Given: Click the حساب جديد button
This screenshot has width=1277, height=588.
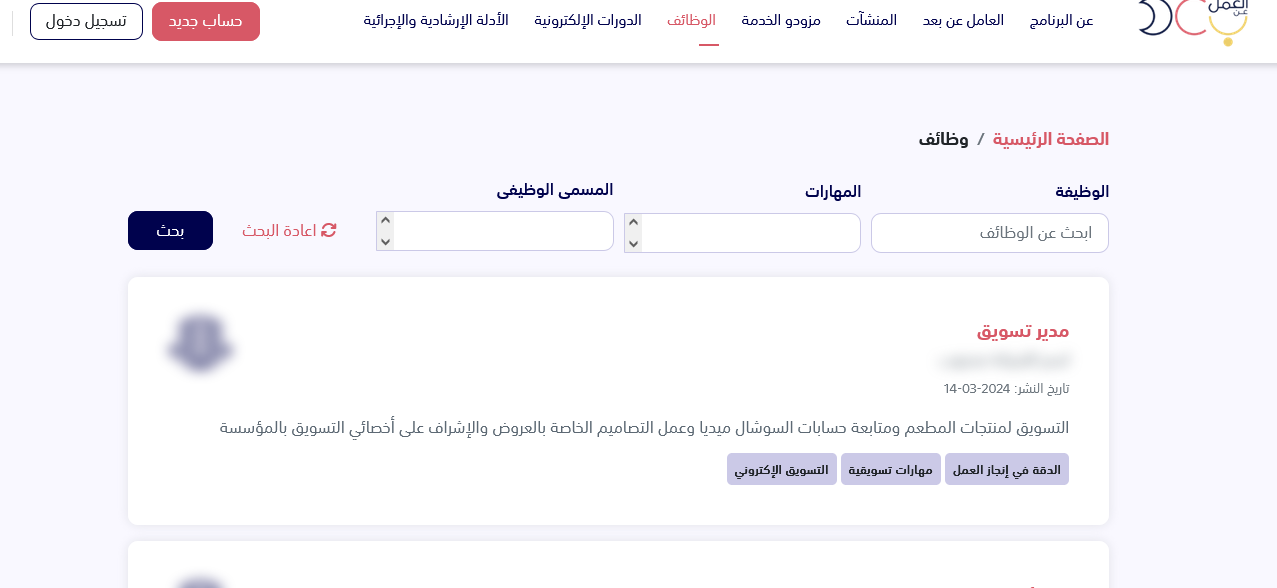Looking at the screenshot, I should point(206,21).
